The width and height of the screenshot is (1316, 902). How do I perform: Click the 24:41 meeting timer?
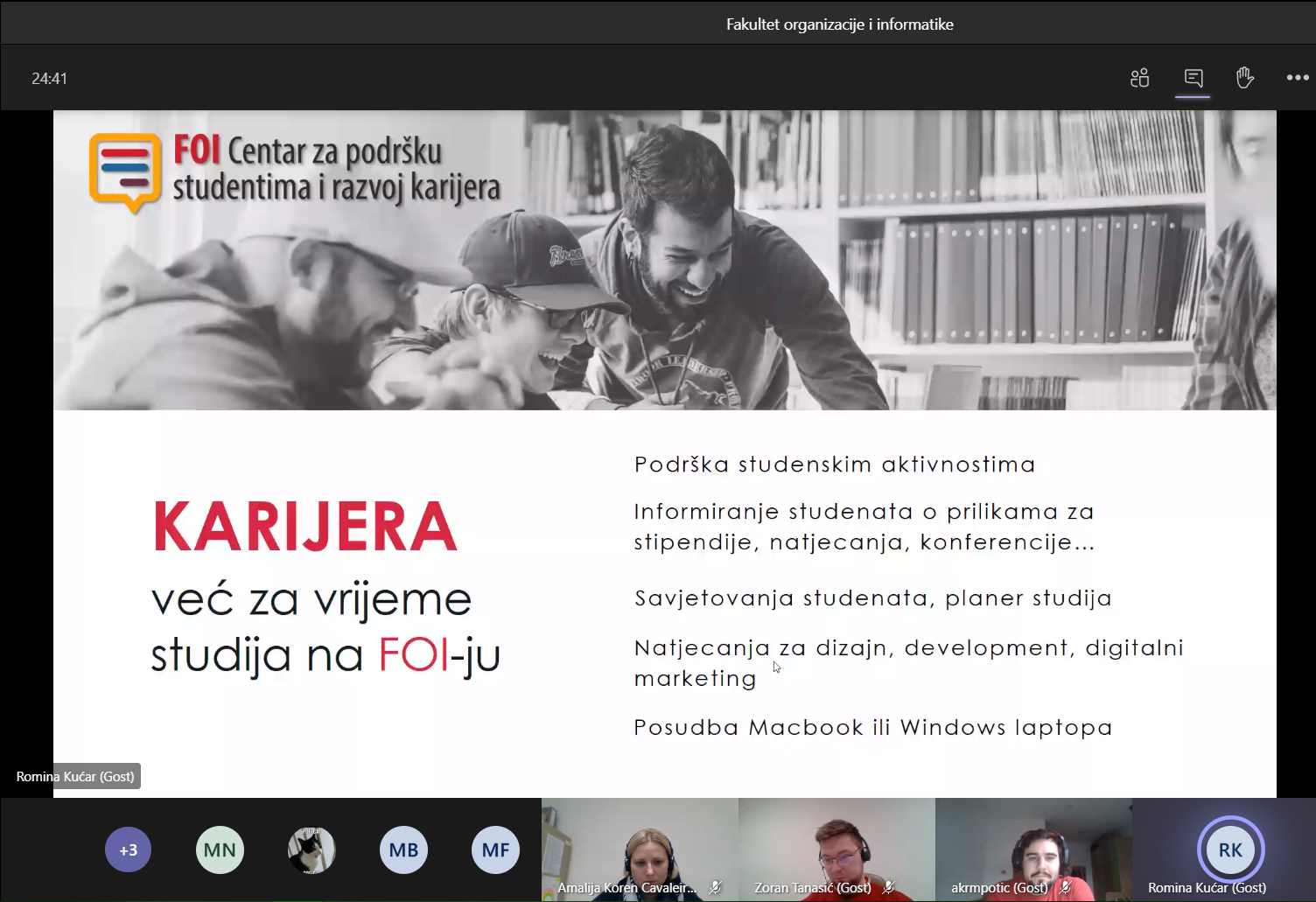(x=49, y=79)
